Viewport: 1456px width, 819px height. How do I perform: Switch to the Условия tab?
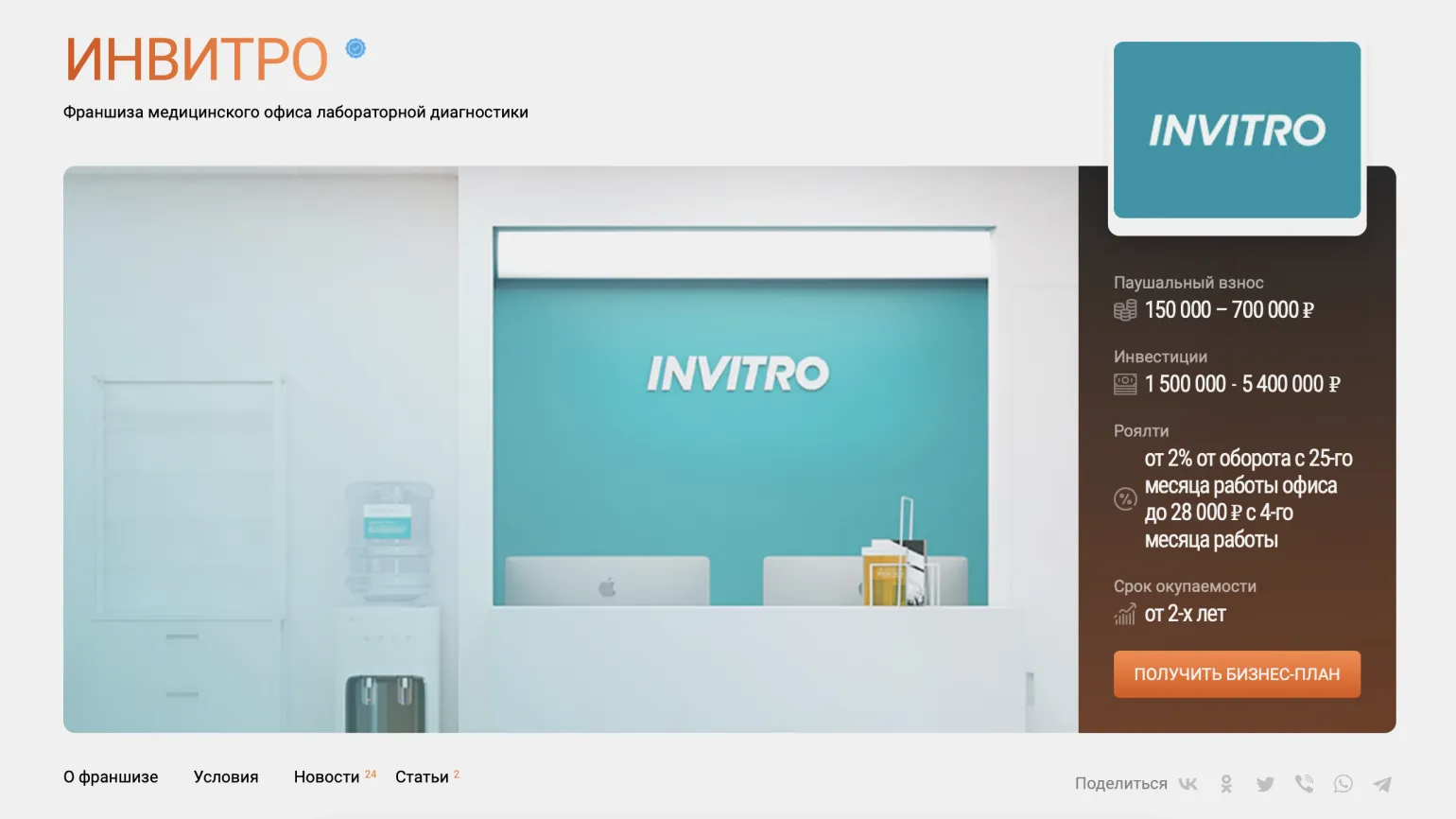click(x=226, y=777)
